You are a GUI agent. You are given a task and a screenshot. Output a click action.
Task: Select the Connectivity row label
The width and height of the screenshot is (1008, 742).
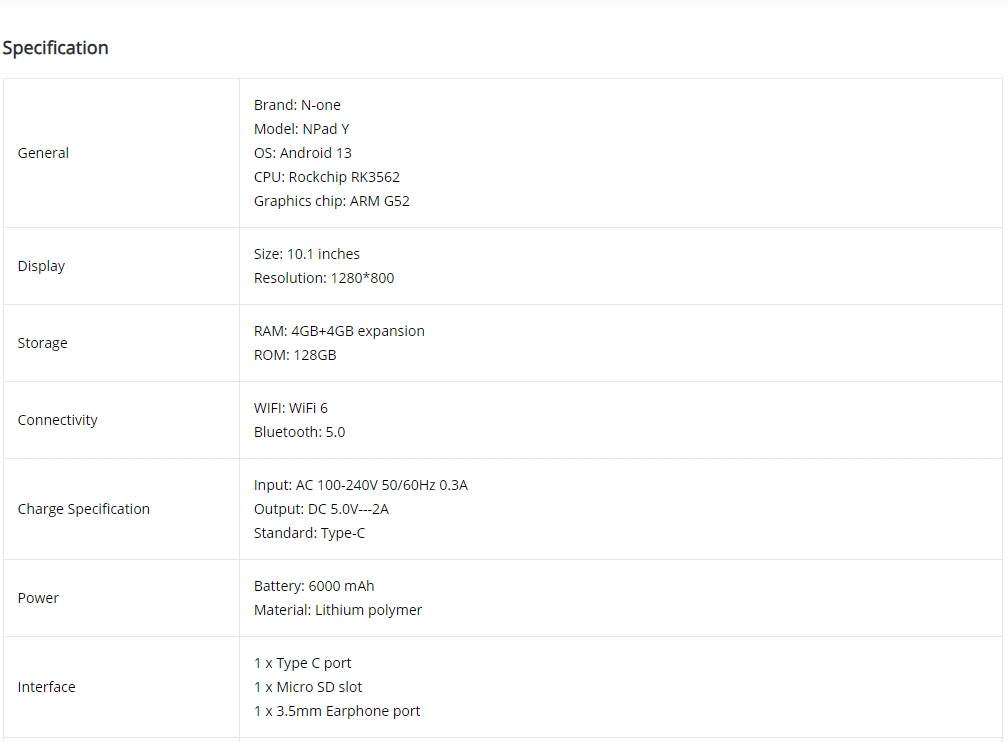point(57,421)
